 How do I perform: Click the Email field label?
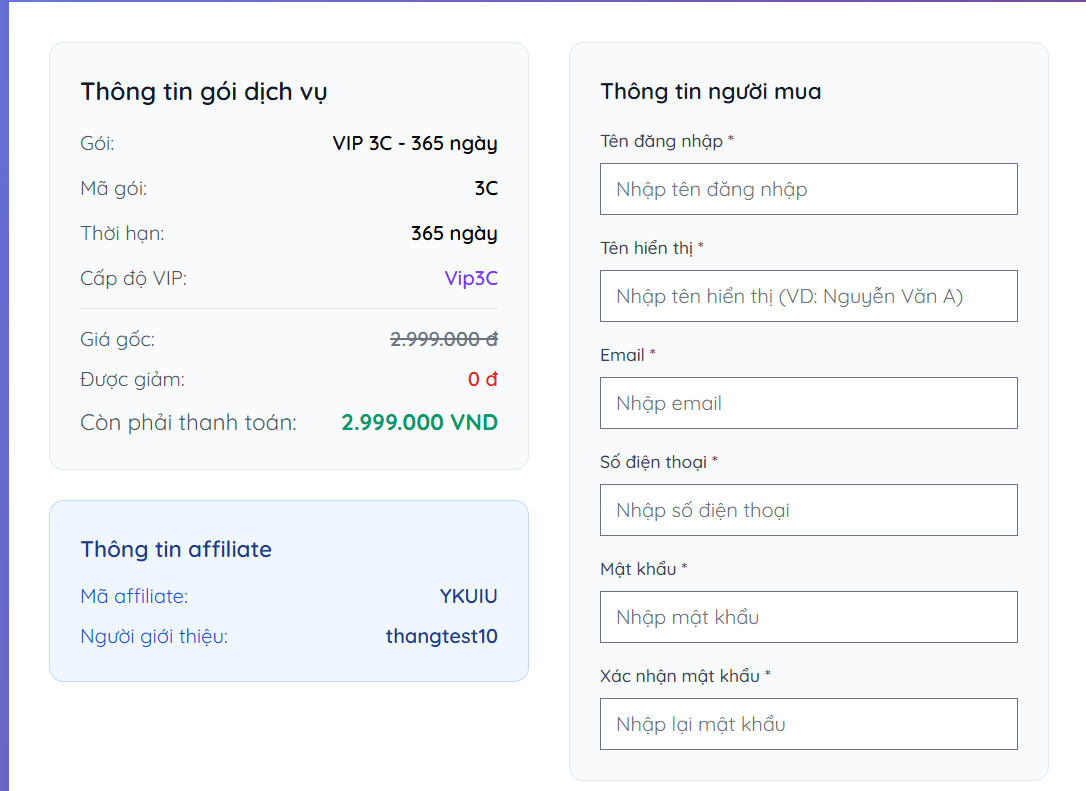point(622,356)
